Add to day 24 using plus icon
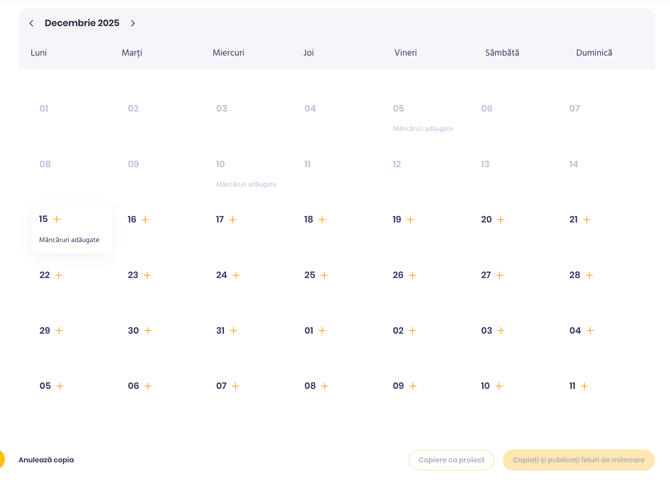 click(236, 275)
